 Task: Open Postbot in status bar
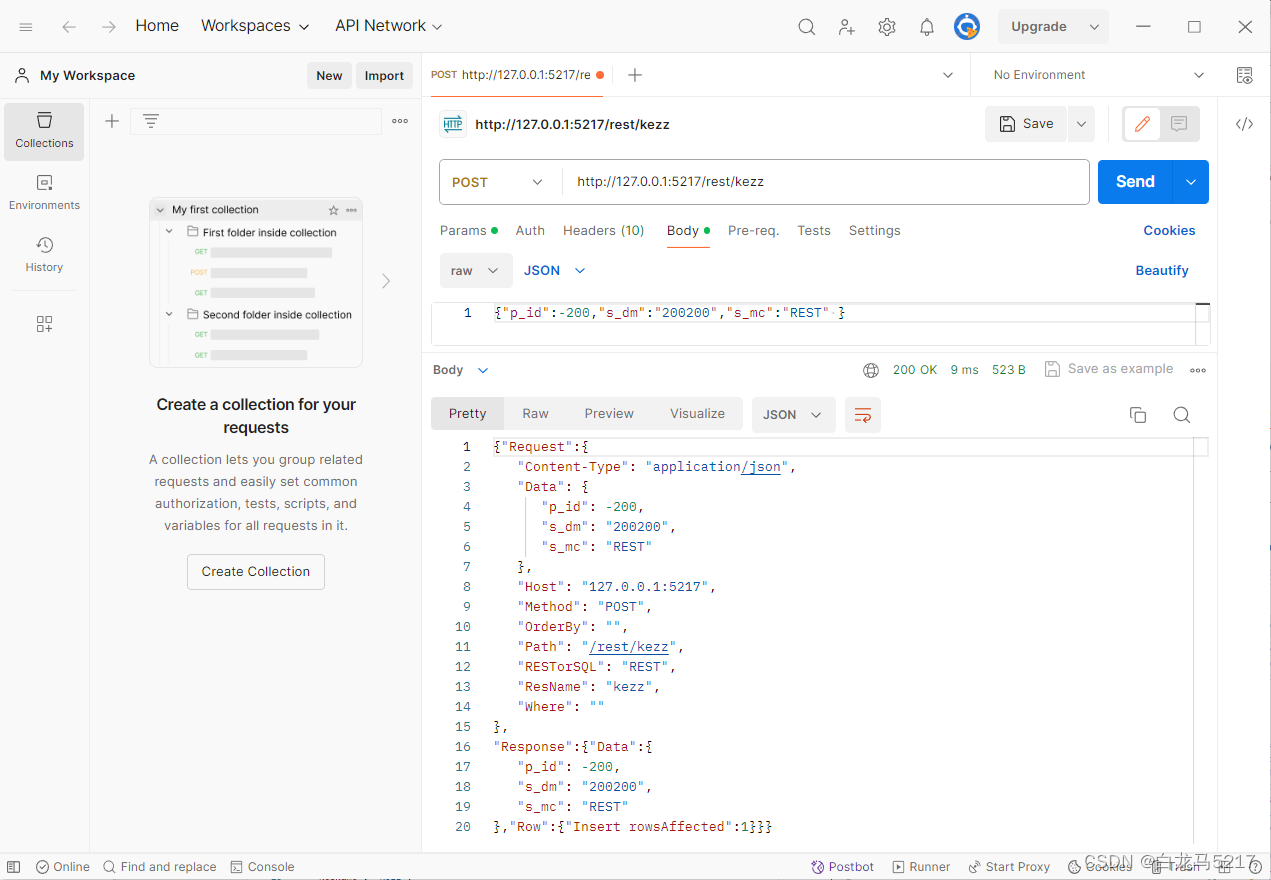pos(843,867)
